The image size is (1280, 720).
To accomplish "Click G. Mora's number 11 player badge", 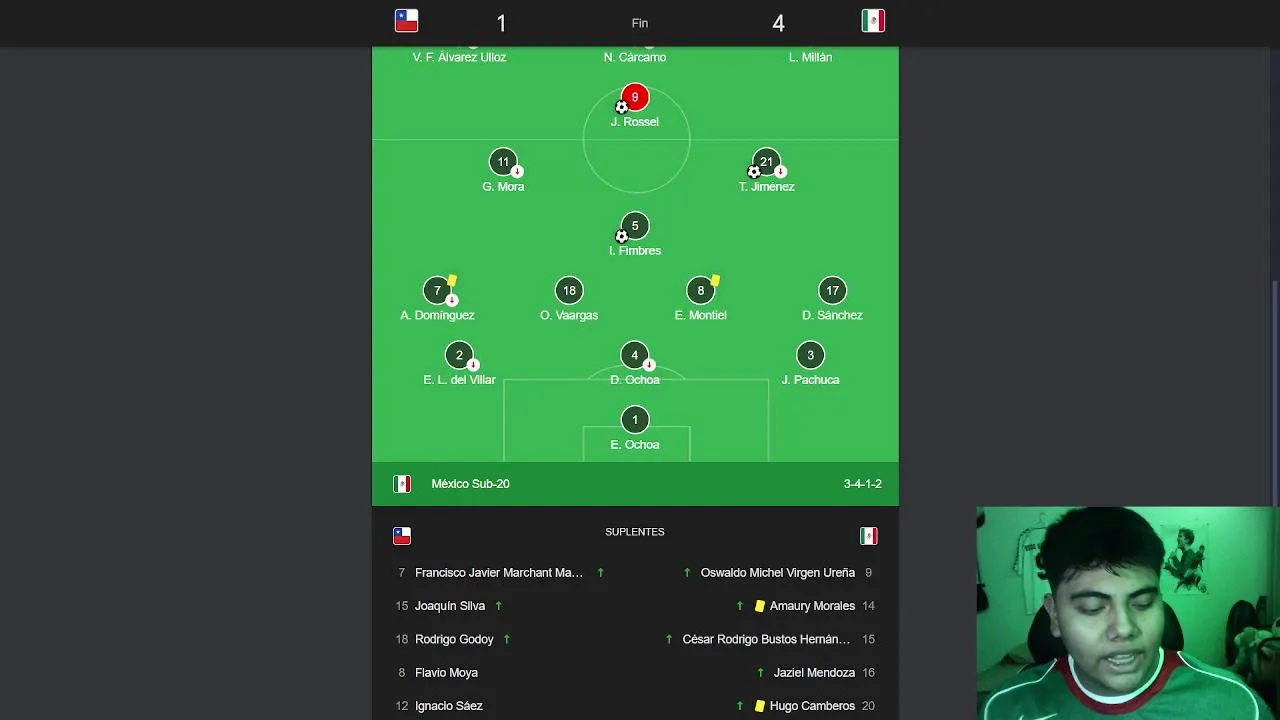I will (503, 162).
